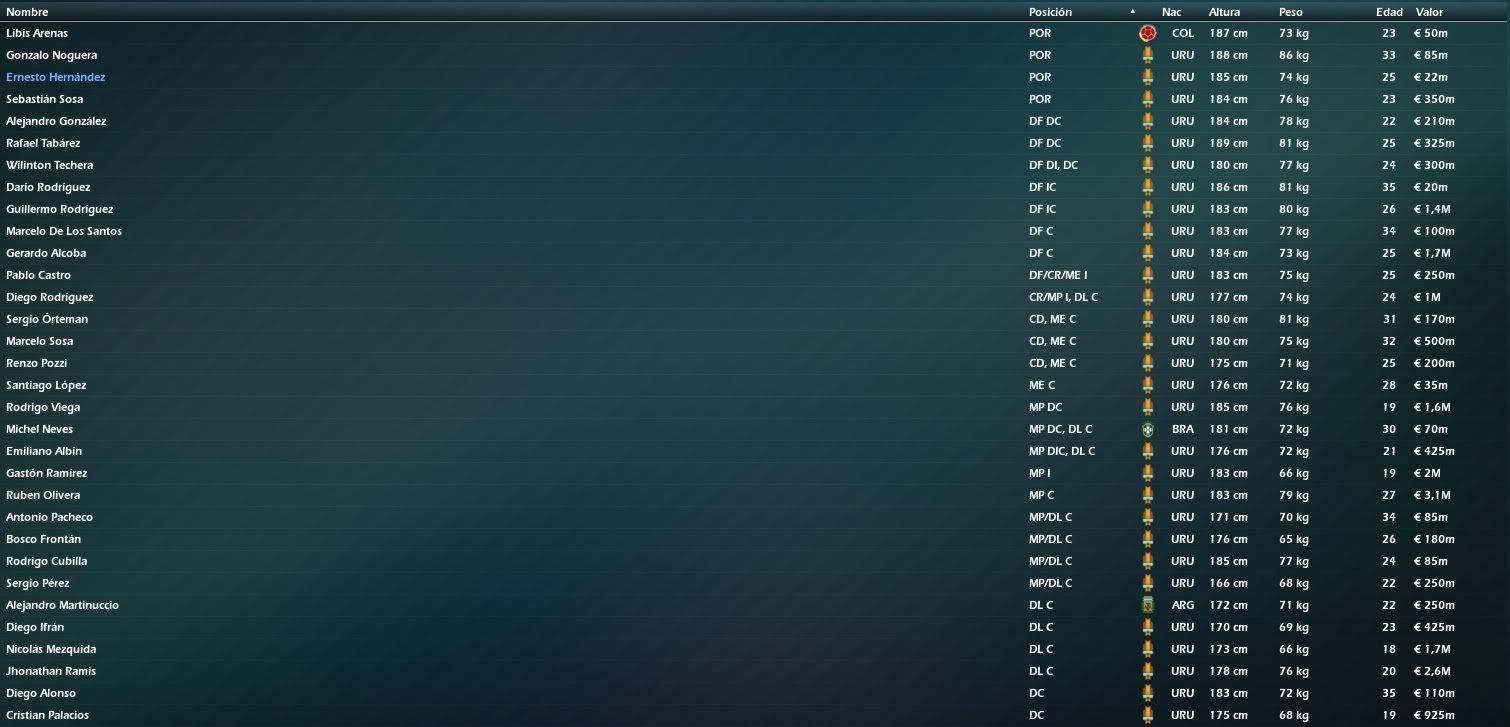Click the BRA nationality code

pos(1183,429)
